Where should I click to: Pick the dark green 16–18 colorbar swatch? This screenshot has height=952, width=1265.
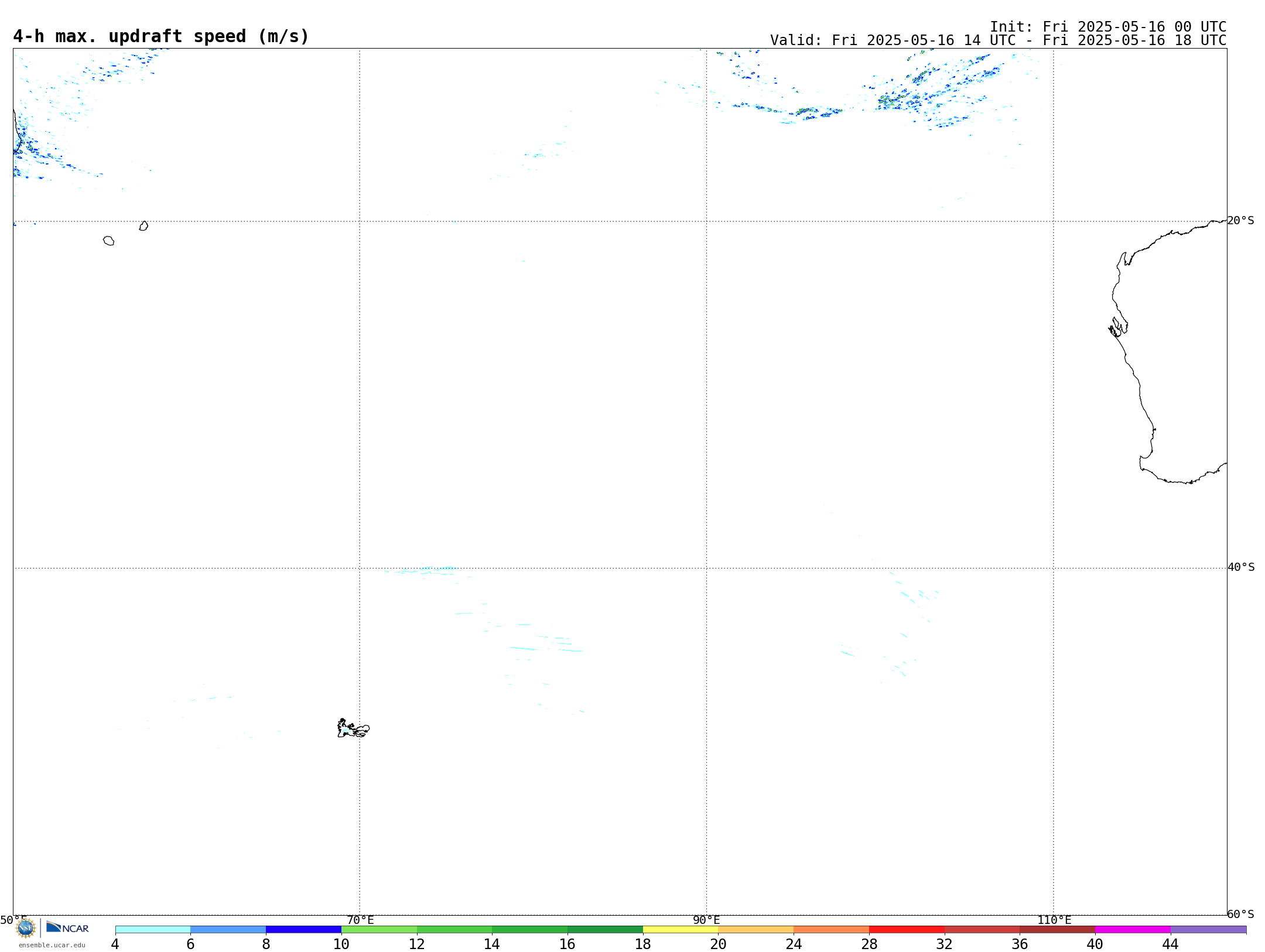pos(605,930)
